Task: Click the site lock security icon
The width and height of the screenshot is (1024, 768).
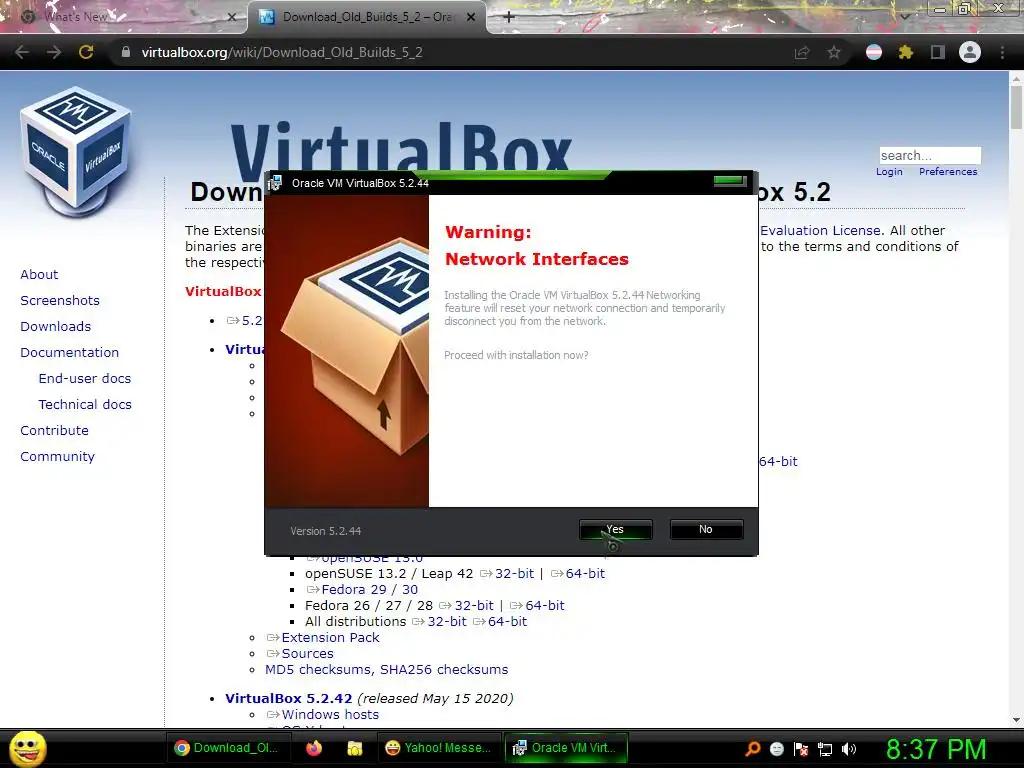Action: tap(126, 52)
